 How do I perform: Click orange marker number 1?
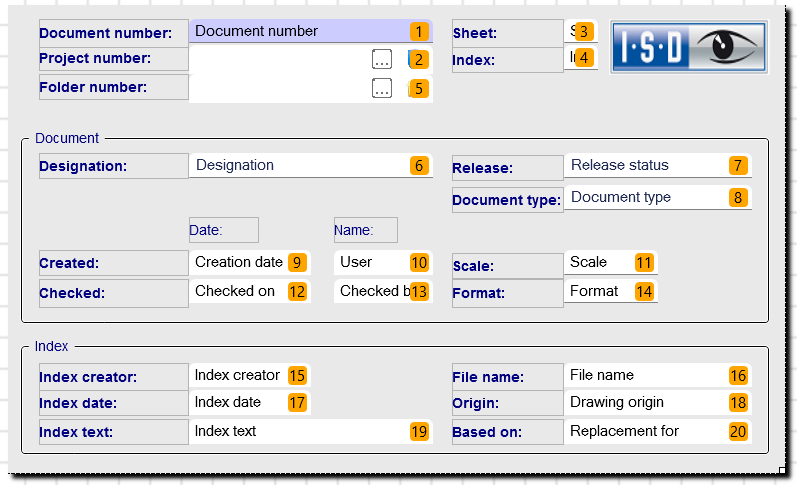tap(419, 32)
